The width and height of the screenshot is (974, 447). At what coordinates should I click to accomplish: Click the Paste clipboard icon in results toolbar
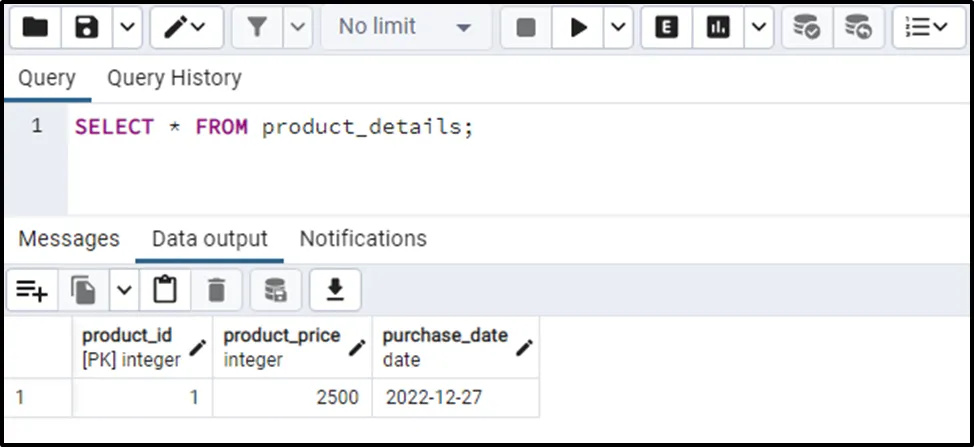coord(165,290)
